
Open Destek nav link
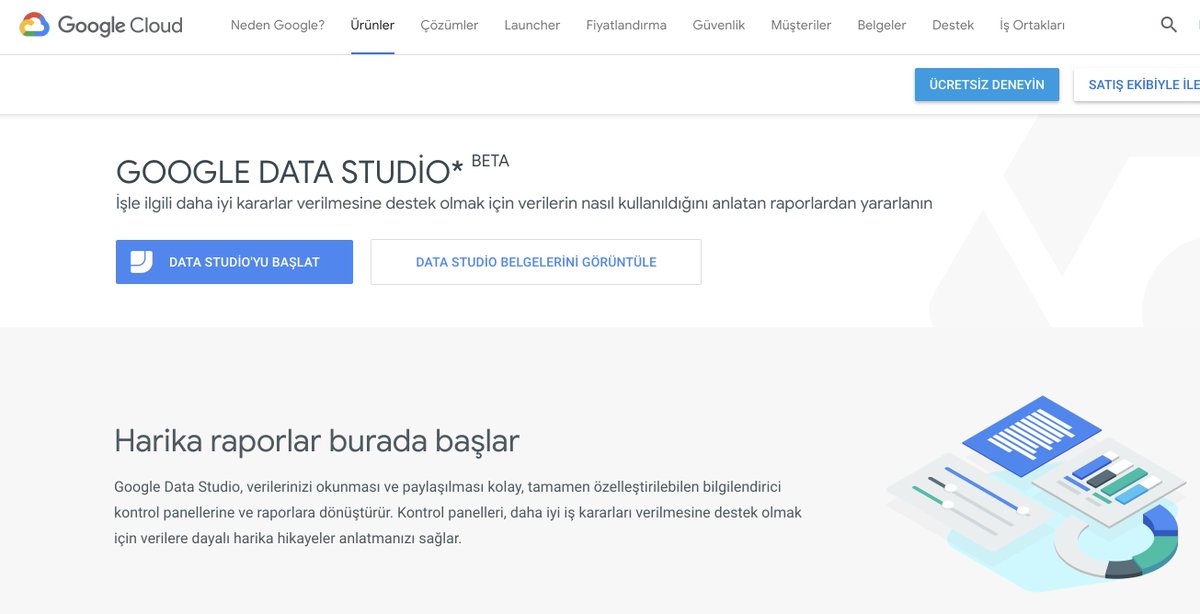pyautogui.click(x=953, y=25)
